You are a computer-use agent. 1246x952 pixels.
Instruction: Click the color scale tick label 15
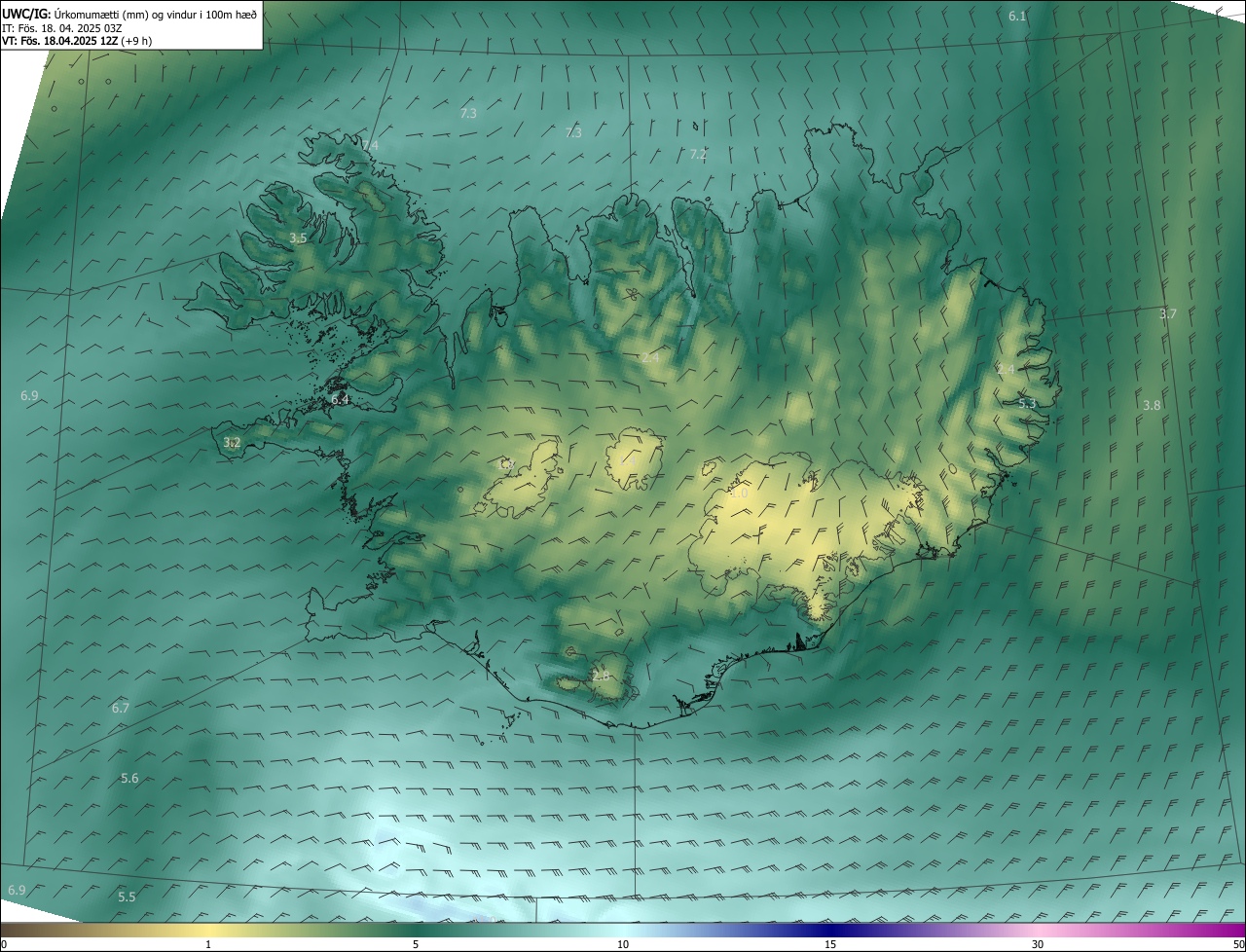point(830,944)
